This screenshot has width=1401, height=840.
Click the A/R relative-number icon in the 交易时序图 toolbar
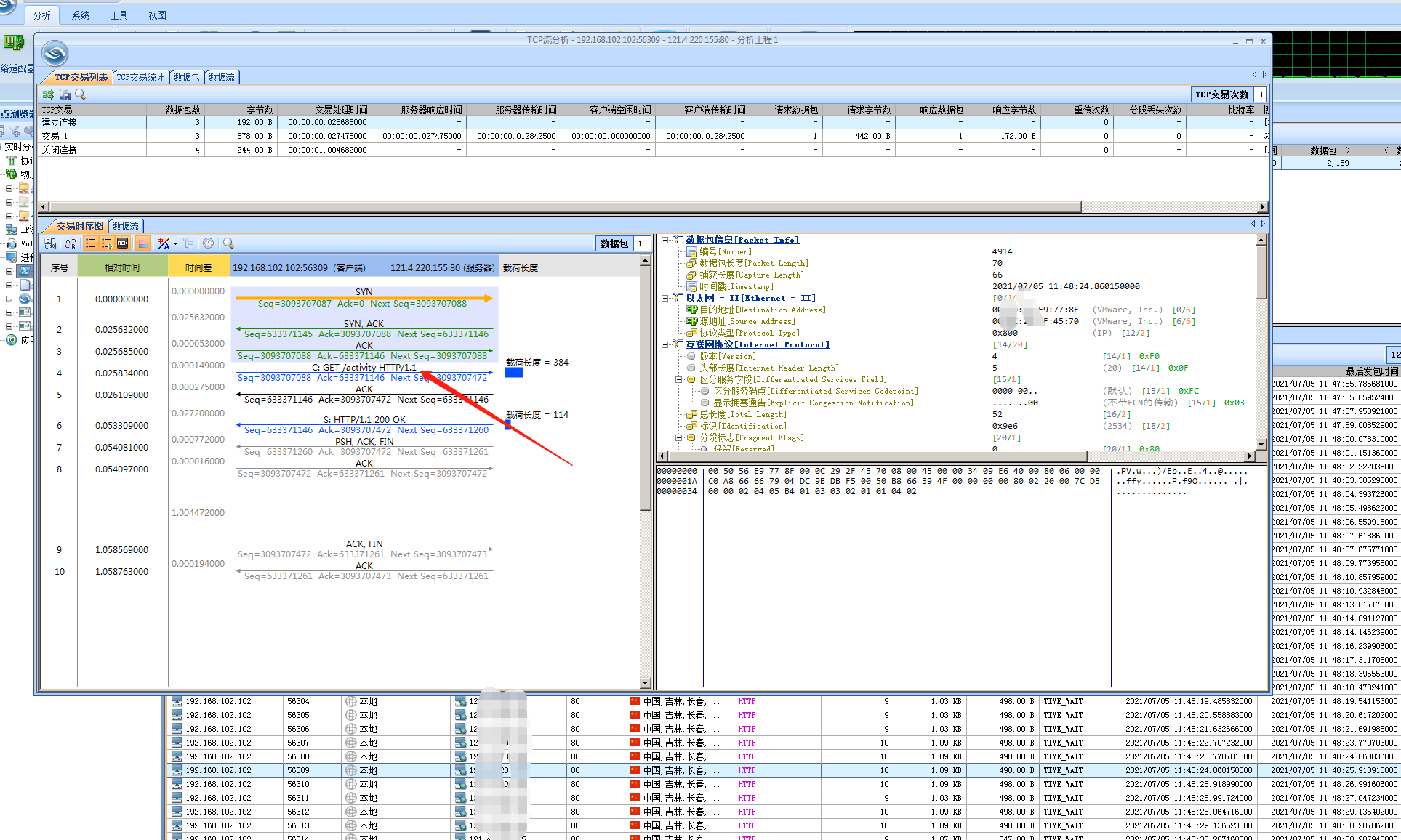pyautogui.click(x=71, y=243)
